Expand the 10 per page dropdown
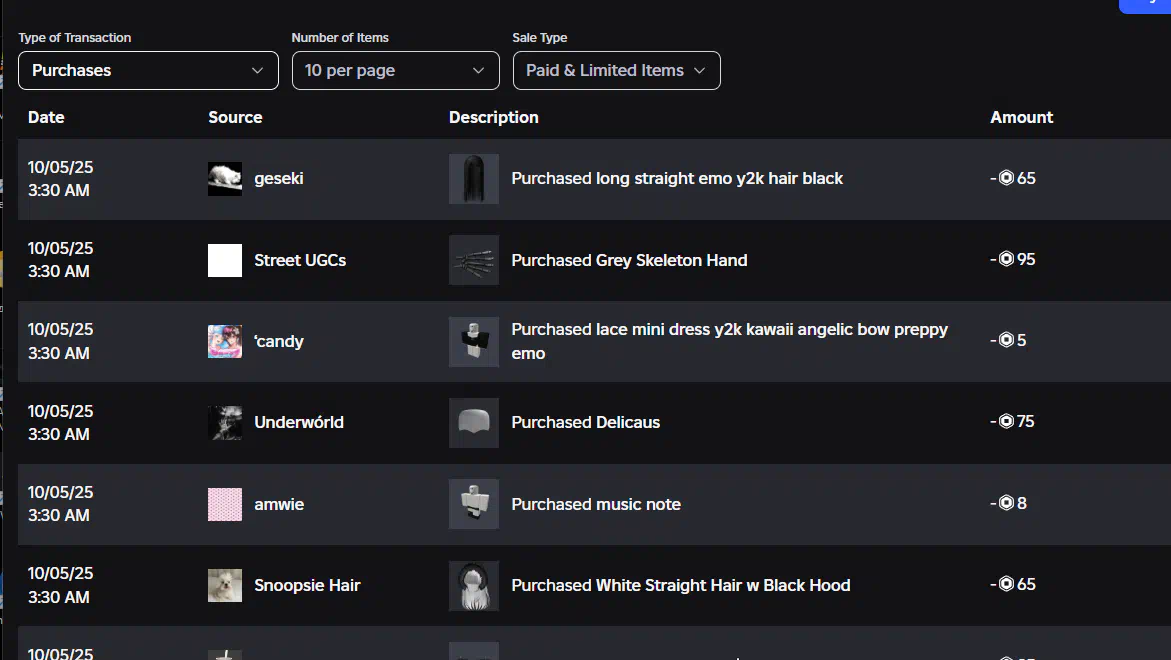 pos(395,71)
